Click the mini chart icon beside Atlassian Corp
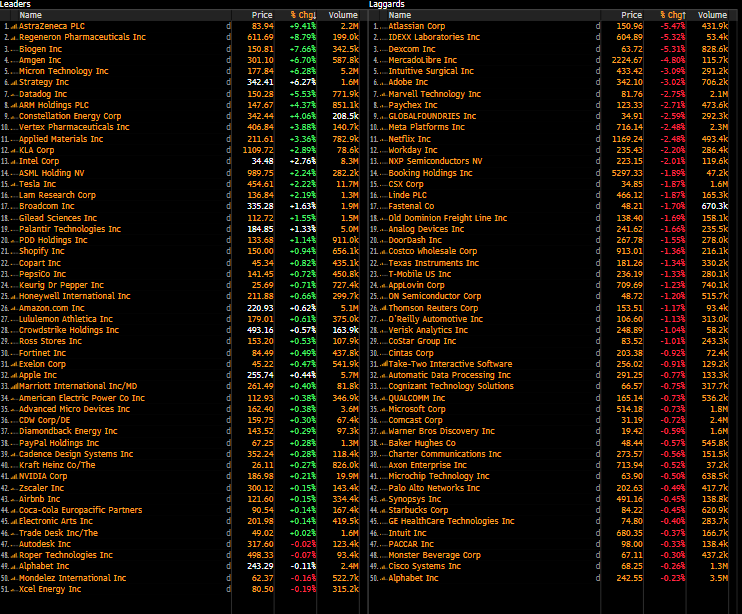Image resolution: width=742 pixels, height=614 pixels. [384, 26]
